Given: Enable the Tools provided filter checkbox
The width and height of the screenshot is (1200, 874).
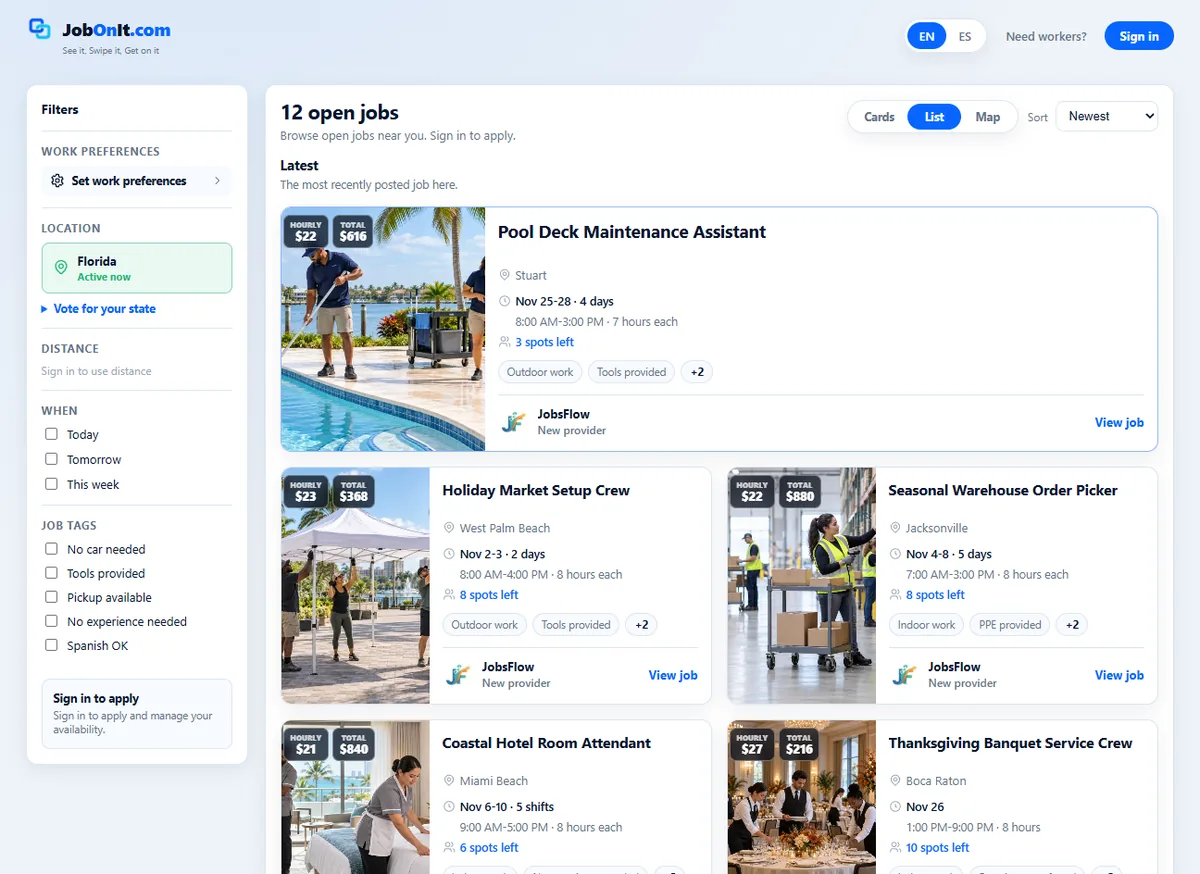Looking at the screenshot, I should pos(51,573).
